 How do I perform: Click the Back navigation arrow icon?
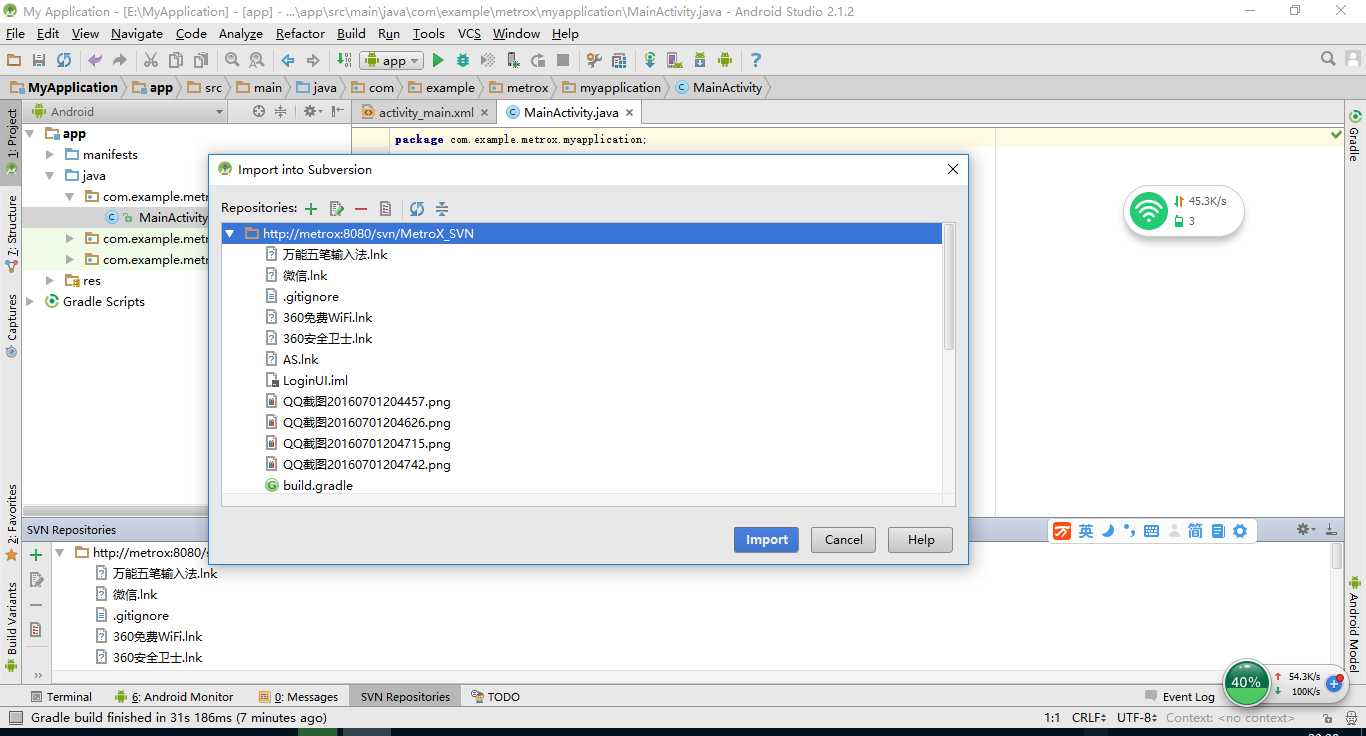(x=288, y=60)
